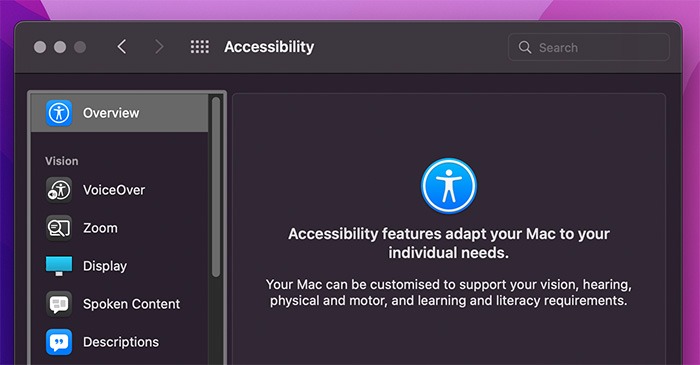This screenshot has height=365, width=700.
Task: Go forward with the right chevron
Action: click(x=158, y=47)
